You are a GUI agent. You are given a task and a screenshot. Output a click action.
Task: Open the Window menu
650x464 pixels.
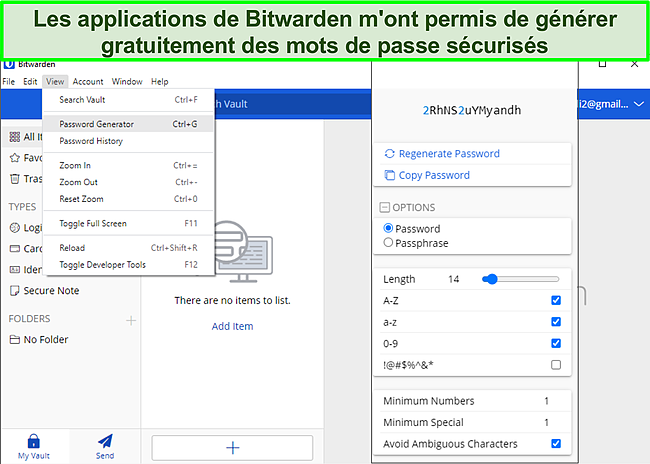pyautogui.click(x=127, y=81)
